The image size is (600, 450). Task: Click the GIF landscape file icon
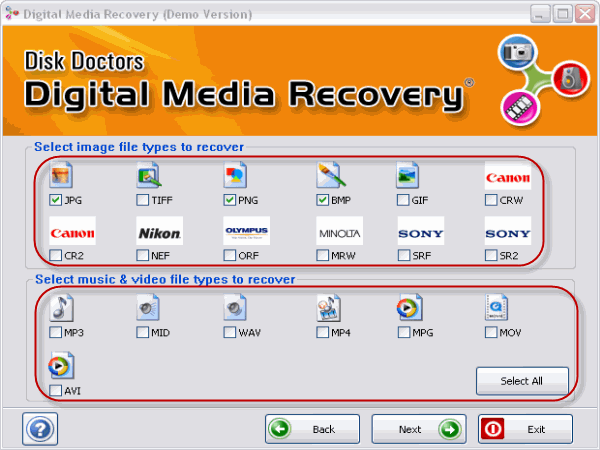(x=408, y=175)
